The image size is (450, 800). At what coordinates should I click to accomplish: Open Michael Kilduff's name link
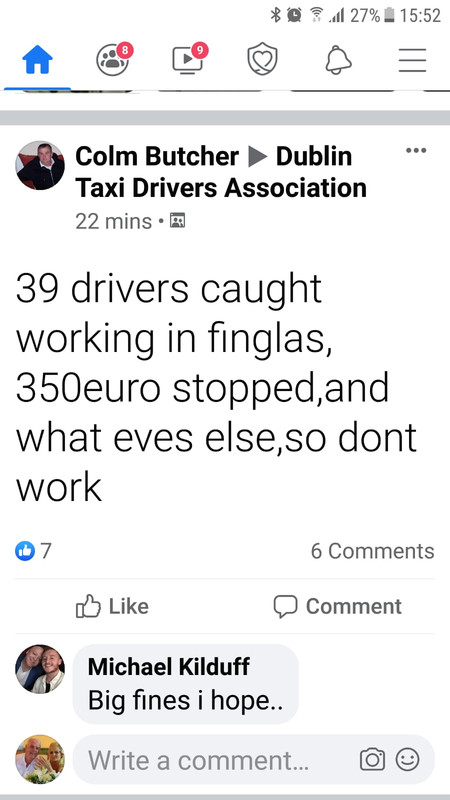coord(169,667)
